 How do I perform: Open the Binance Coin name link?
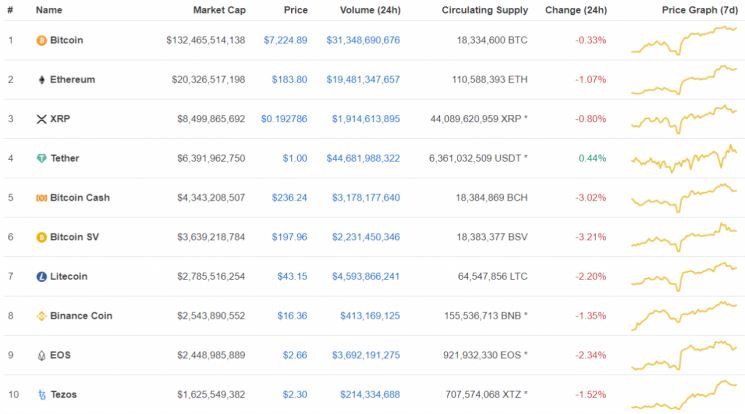(x=81, y=316)
